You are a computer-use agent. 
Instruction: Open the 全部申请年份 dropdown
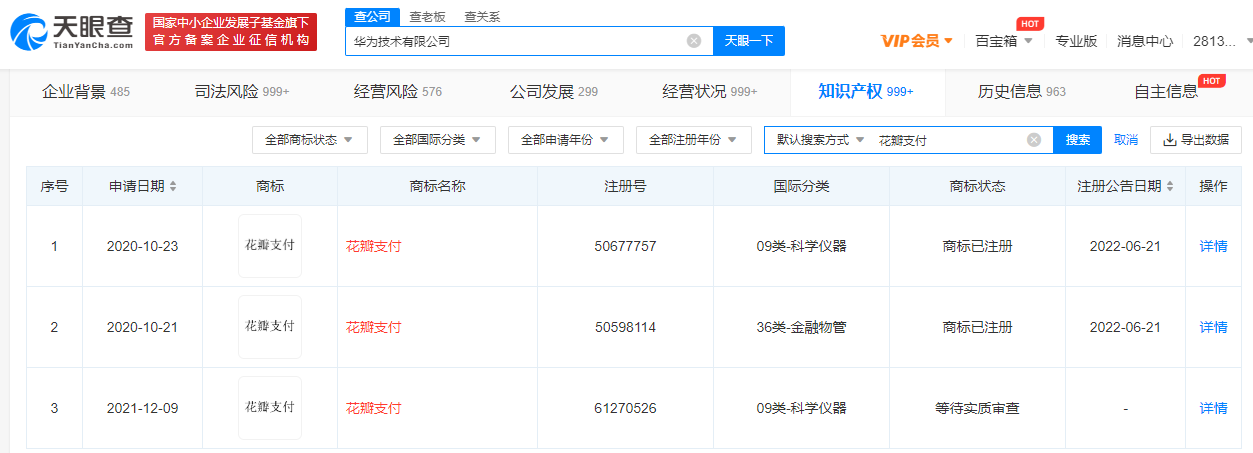pos(565,140)
